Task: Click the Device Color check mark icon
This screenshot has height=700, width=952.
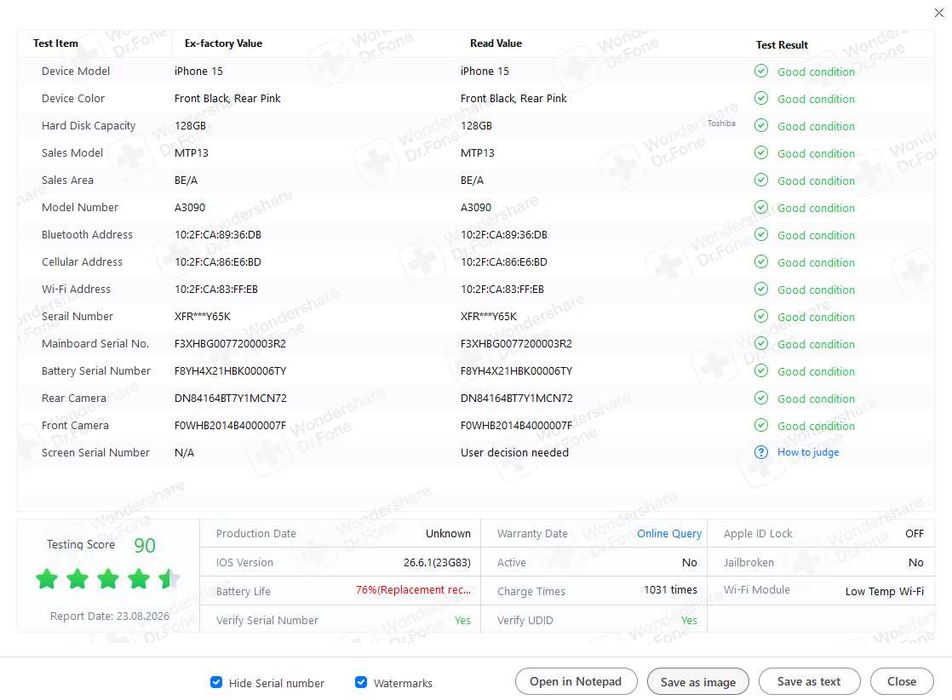Action: pos(761,98)
